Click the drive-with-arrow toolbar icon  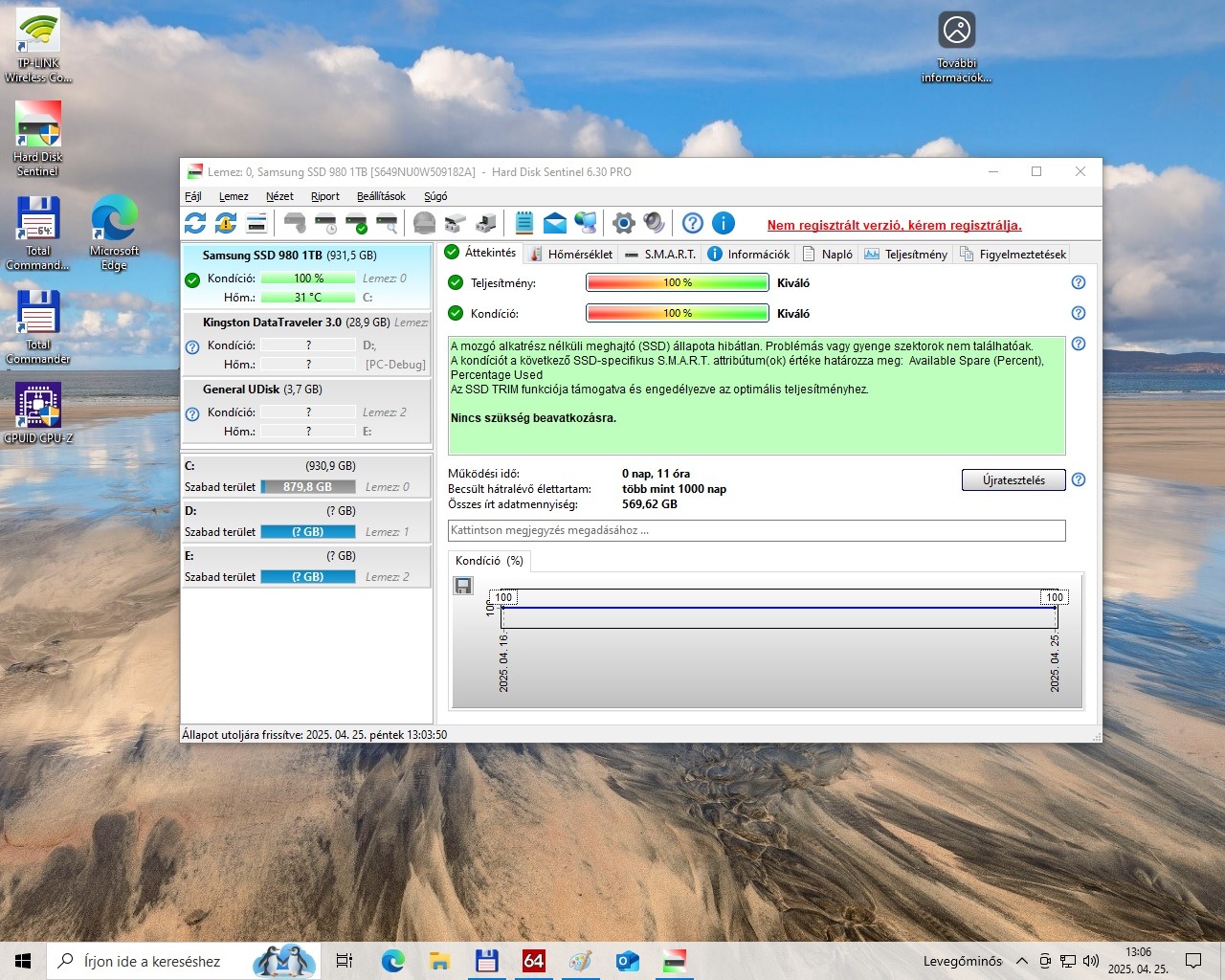point(486,224)
